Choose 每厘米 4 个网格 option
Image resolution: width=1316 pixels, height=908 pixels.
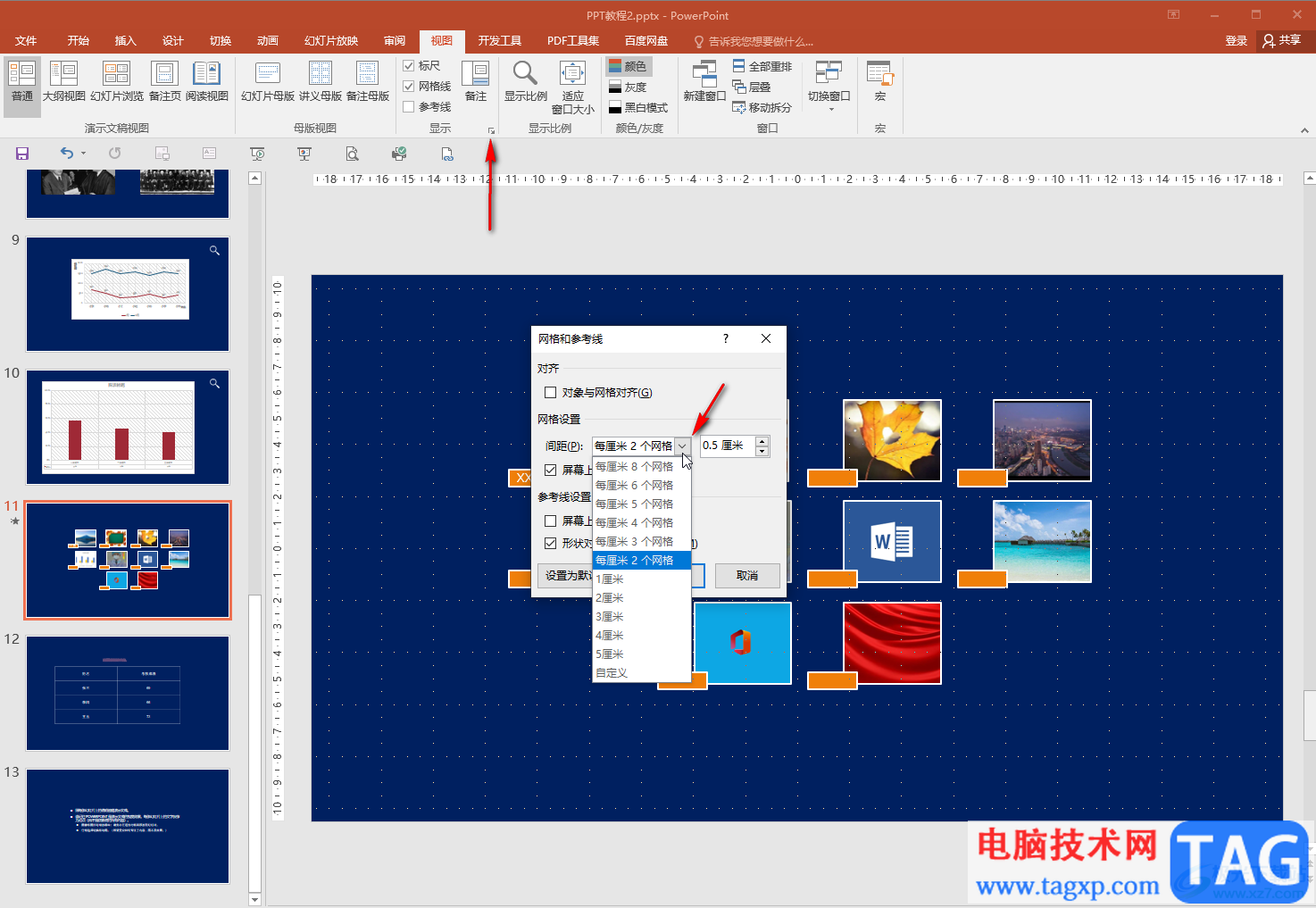[641, 522]
